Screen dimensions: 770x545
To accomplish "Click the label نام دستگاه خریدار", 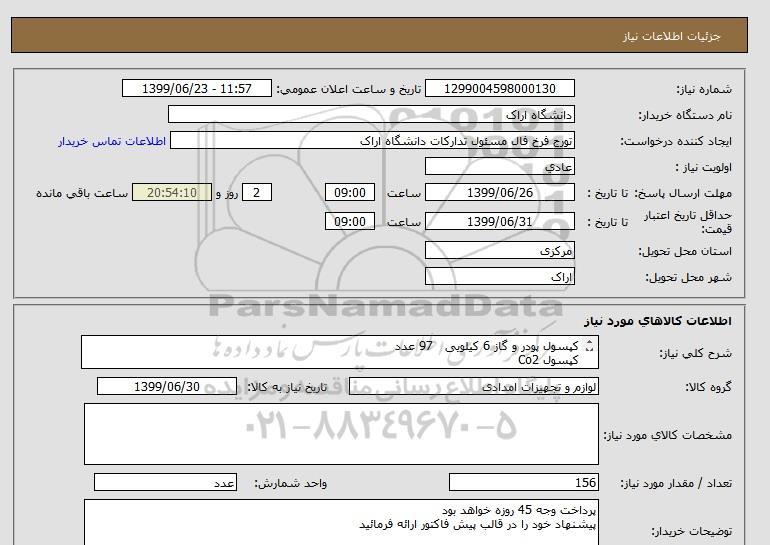I will click(685, 115).
